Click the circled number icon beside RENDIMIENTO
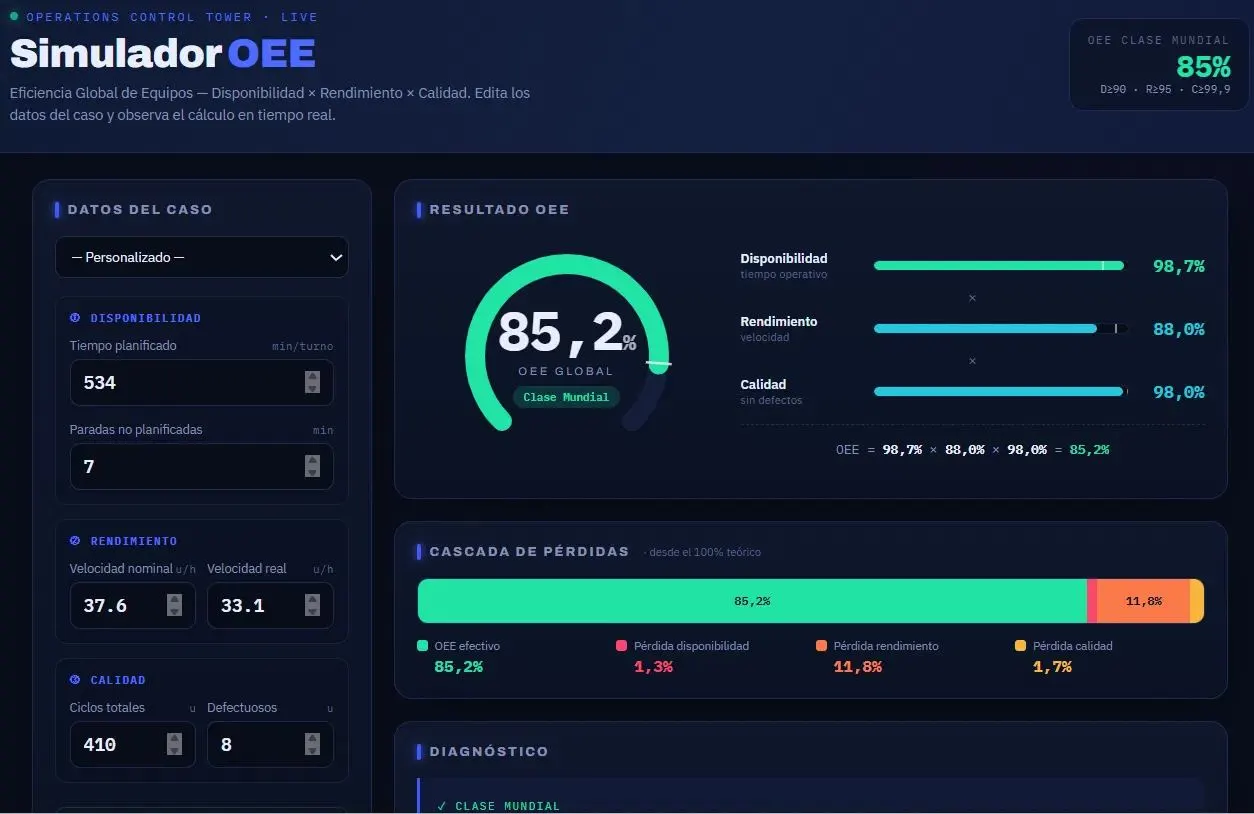The width and height of the screenshot is (1254, 814). pos(75,541)
